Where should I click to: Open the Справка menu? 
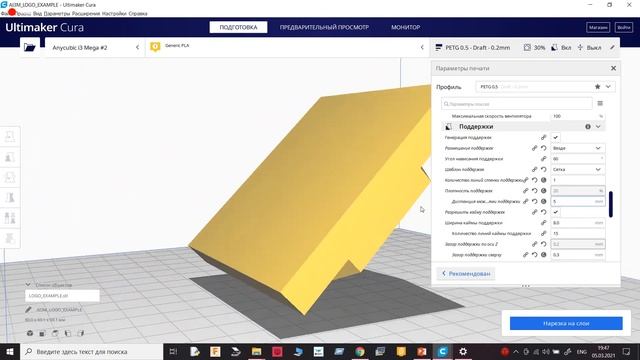point(138,13)
